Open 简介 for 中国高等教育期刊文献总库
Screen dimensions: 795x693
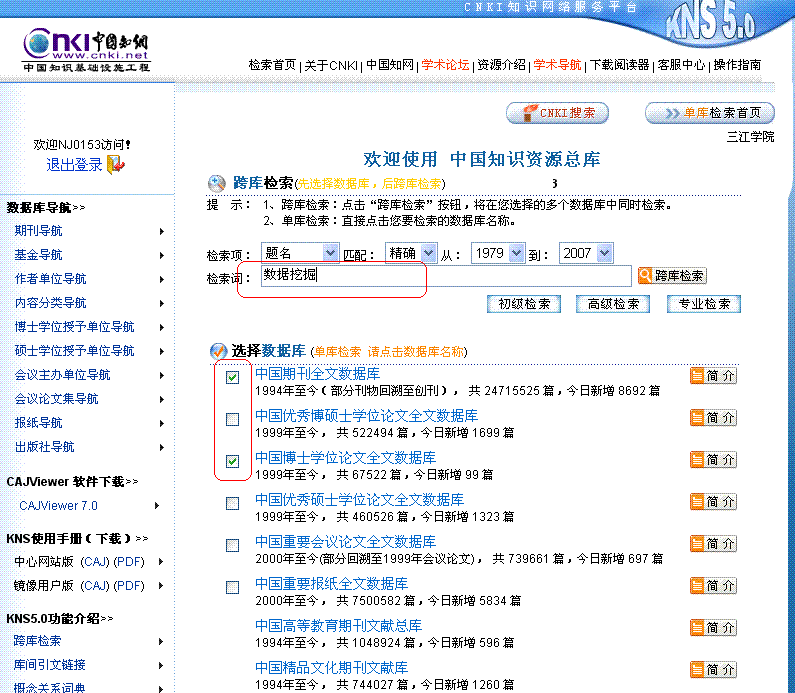[x=713, y=628]
